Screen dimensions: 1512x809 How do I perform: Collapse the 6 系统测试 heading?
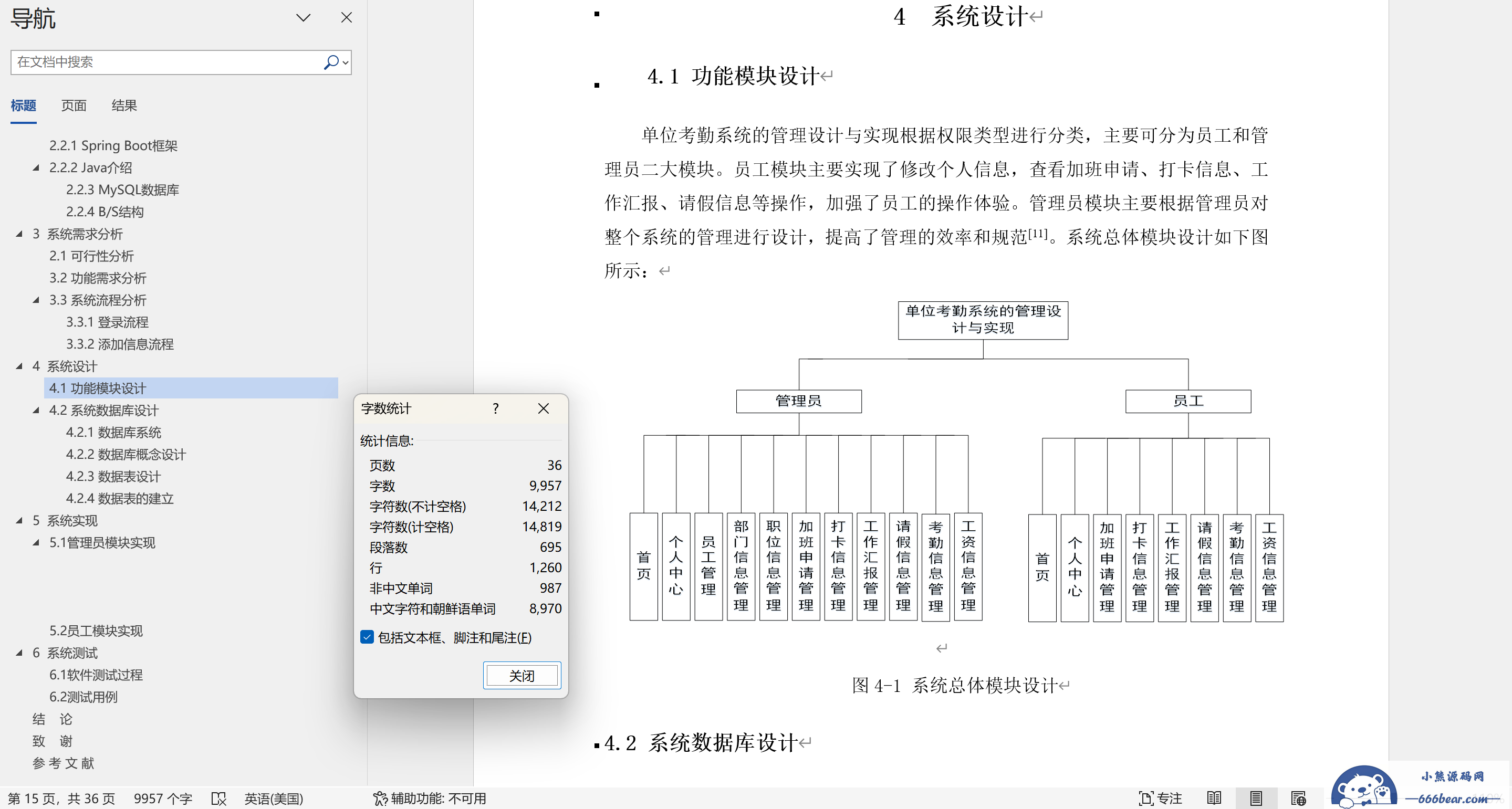click(x=19, y=653)
